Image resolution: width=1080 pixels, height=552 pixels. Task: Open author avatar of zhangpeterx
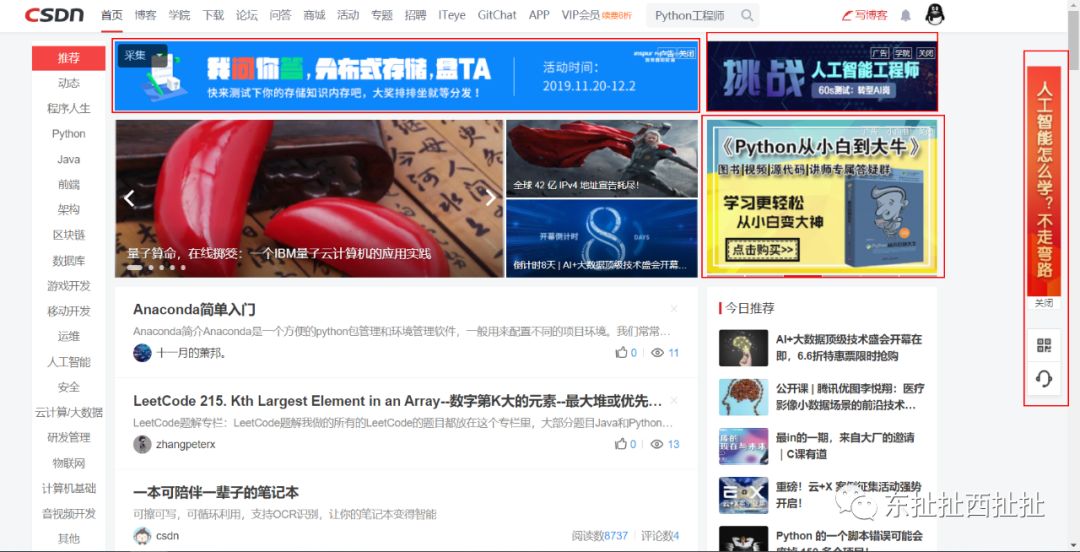(142, 444)
